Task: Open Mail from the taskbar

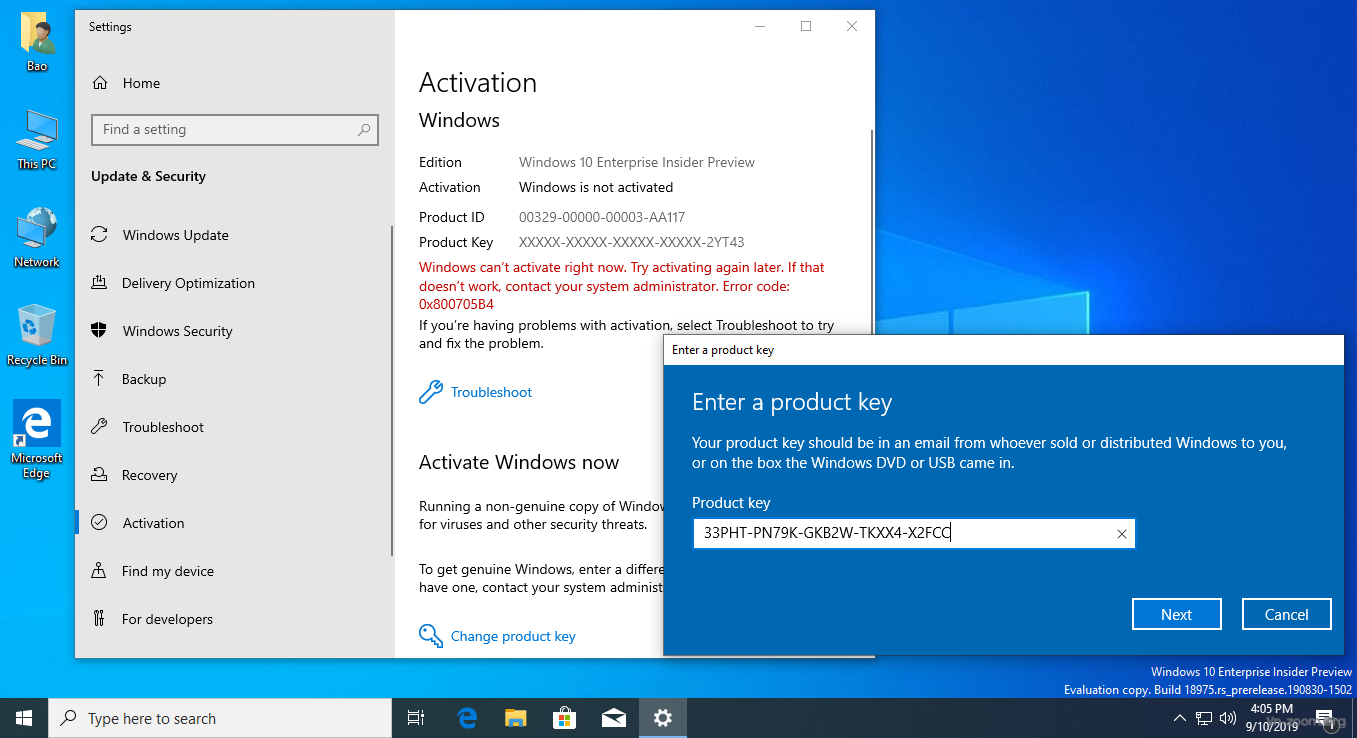Action: (x=614, y=718)
